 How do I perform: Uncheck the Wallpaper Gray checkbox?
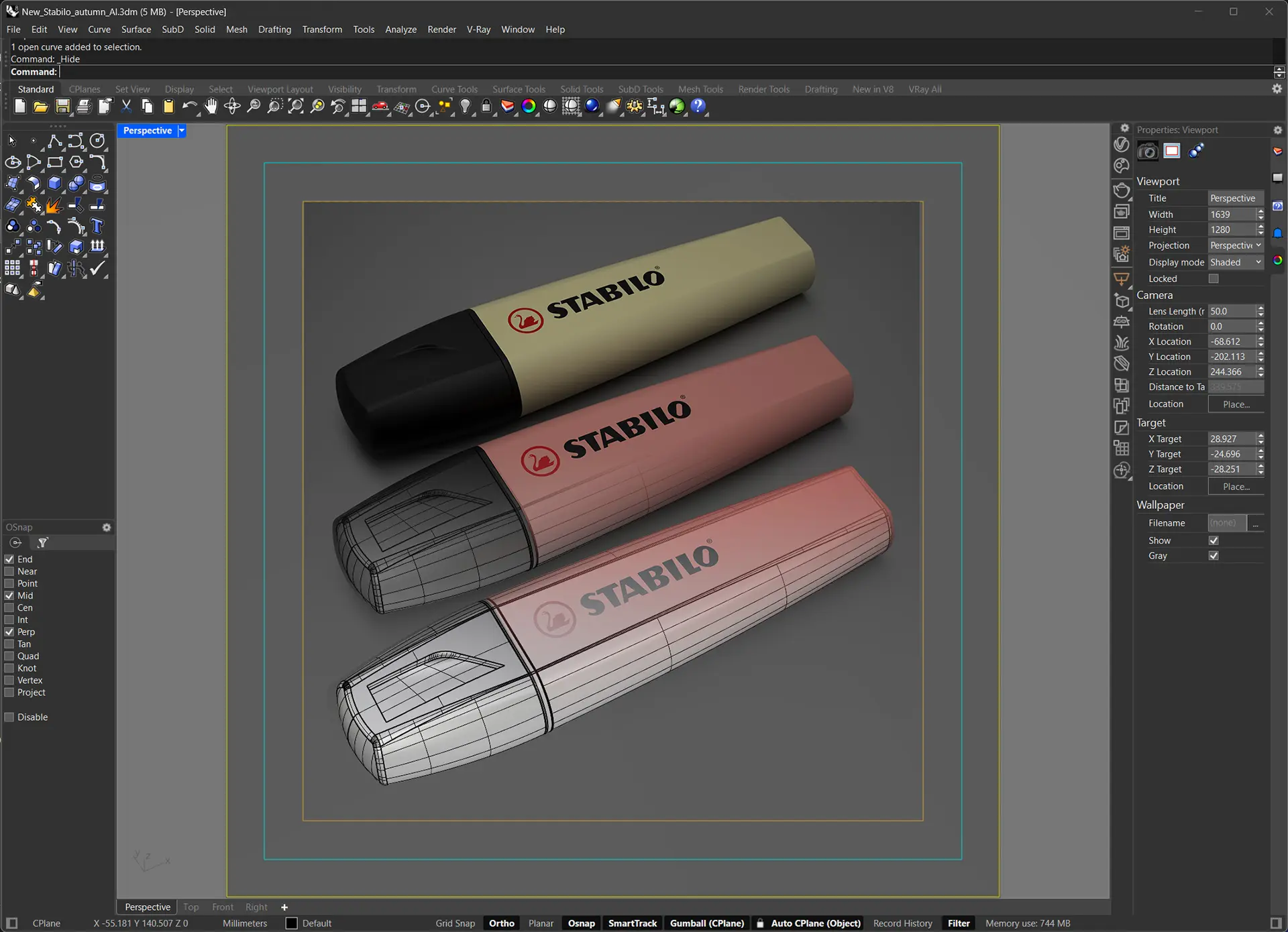(1214, 556)
